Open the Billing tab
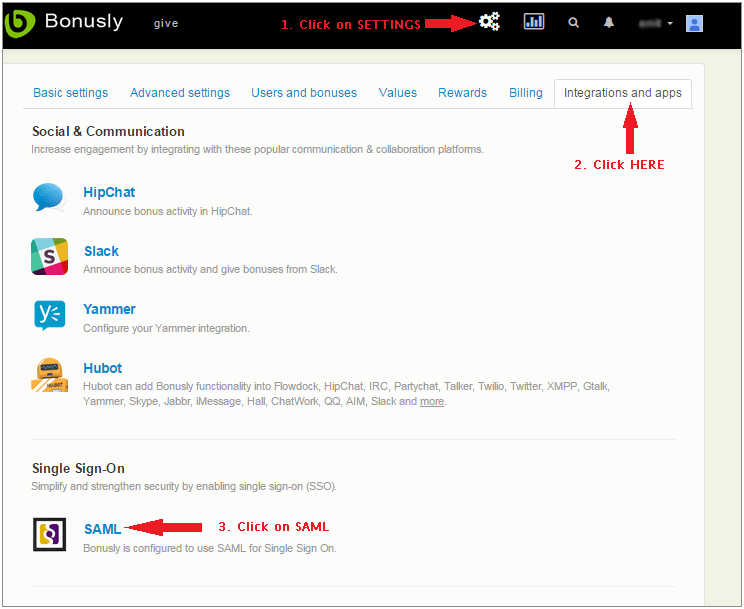Viewport: 744px width, 609px height. (x=526, y=93)
